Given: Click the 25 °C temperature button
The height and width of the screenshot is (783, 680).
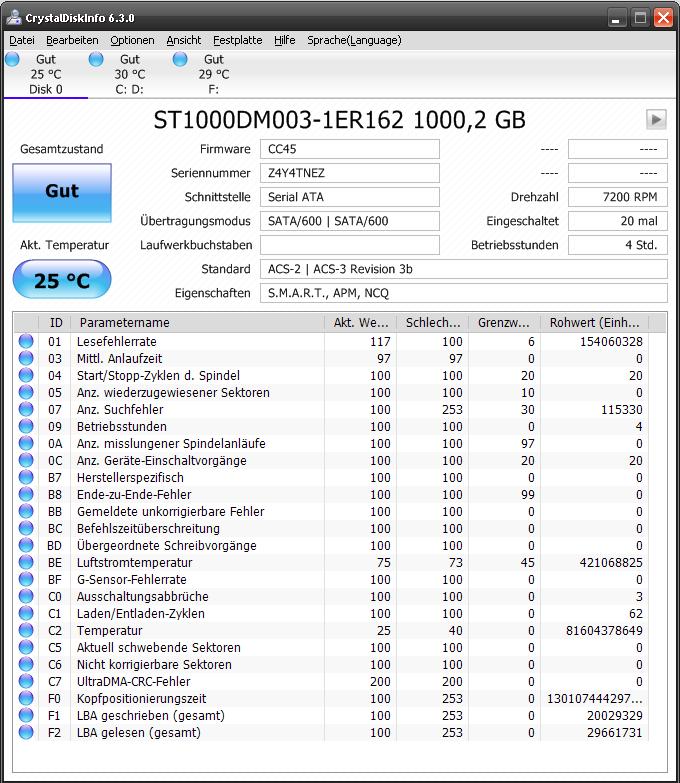Looking at the screenshot, I should [x=62, y=280].
